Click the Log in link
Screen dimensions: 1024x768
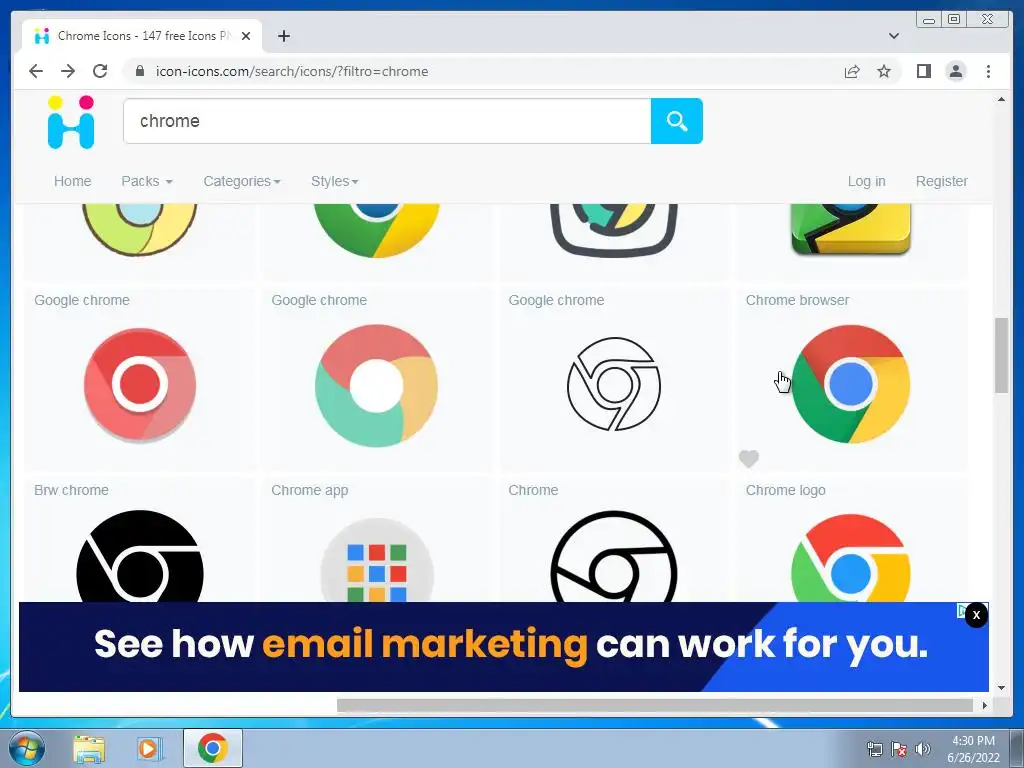(867, 181)
